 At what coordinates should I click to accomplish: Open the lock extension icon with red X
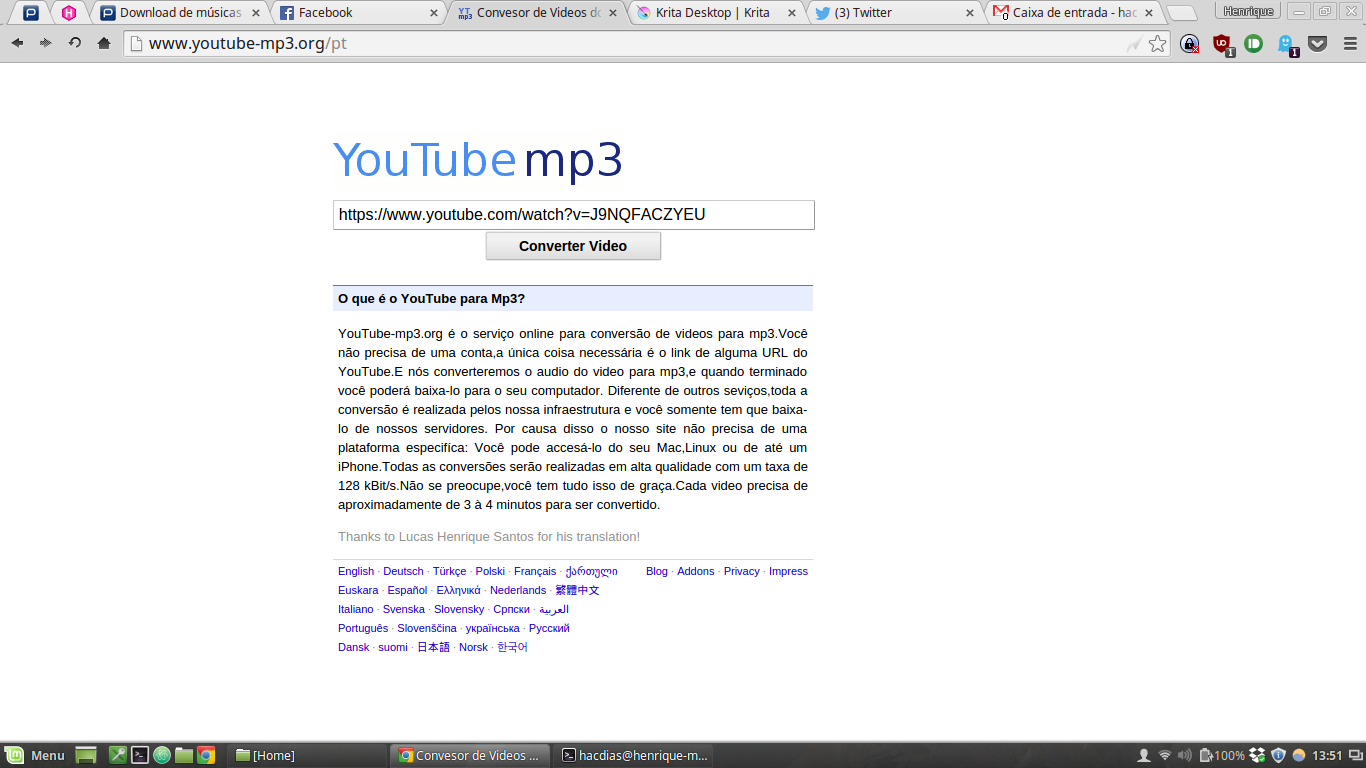tap(1190, 43)
